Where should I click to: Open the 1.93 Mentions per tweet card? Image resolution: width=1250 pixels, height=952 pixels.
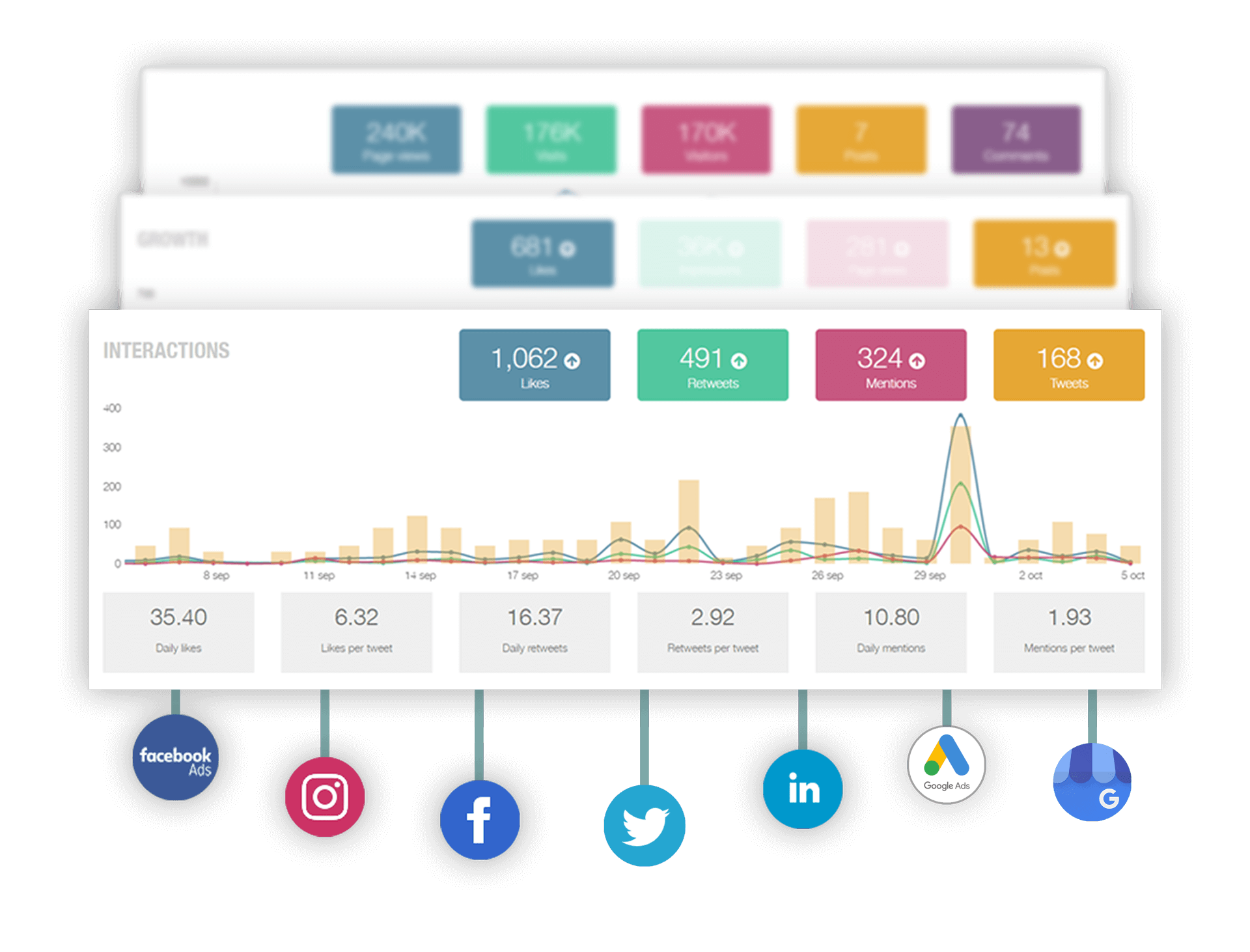pos(1068,632)
